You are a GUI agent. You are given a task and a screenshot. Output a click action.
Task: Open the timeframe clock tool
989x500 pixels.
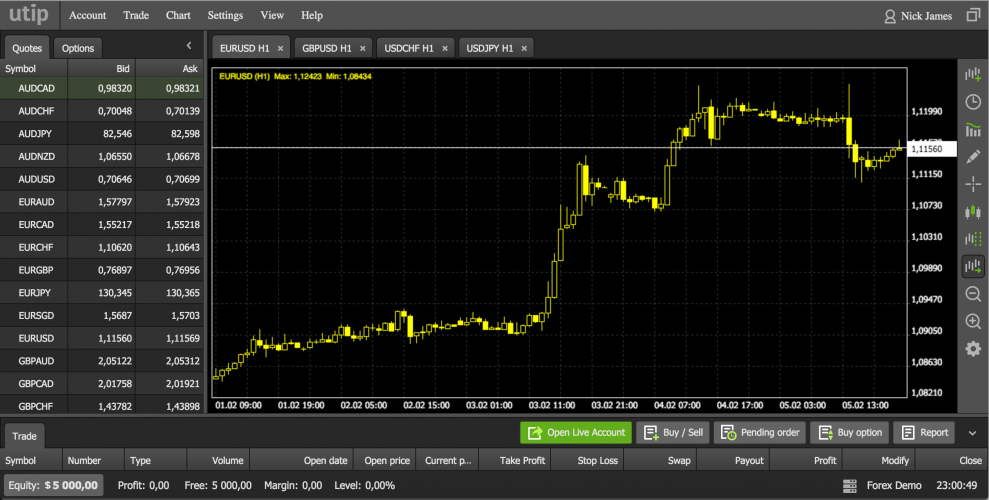point(972,102)
